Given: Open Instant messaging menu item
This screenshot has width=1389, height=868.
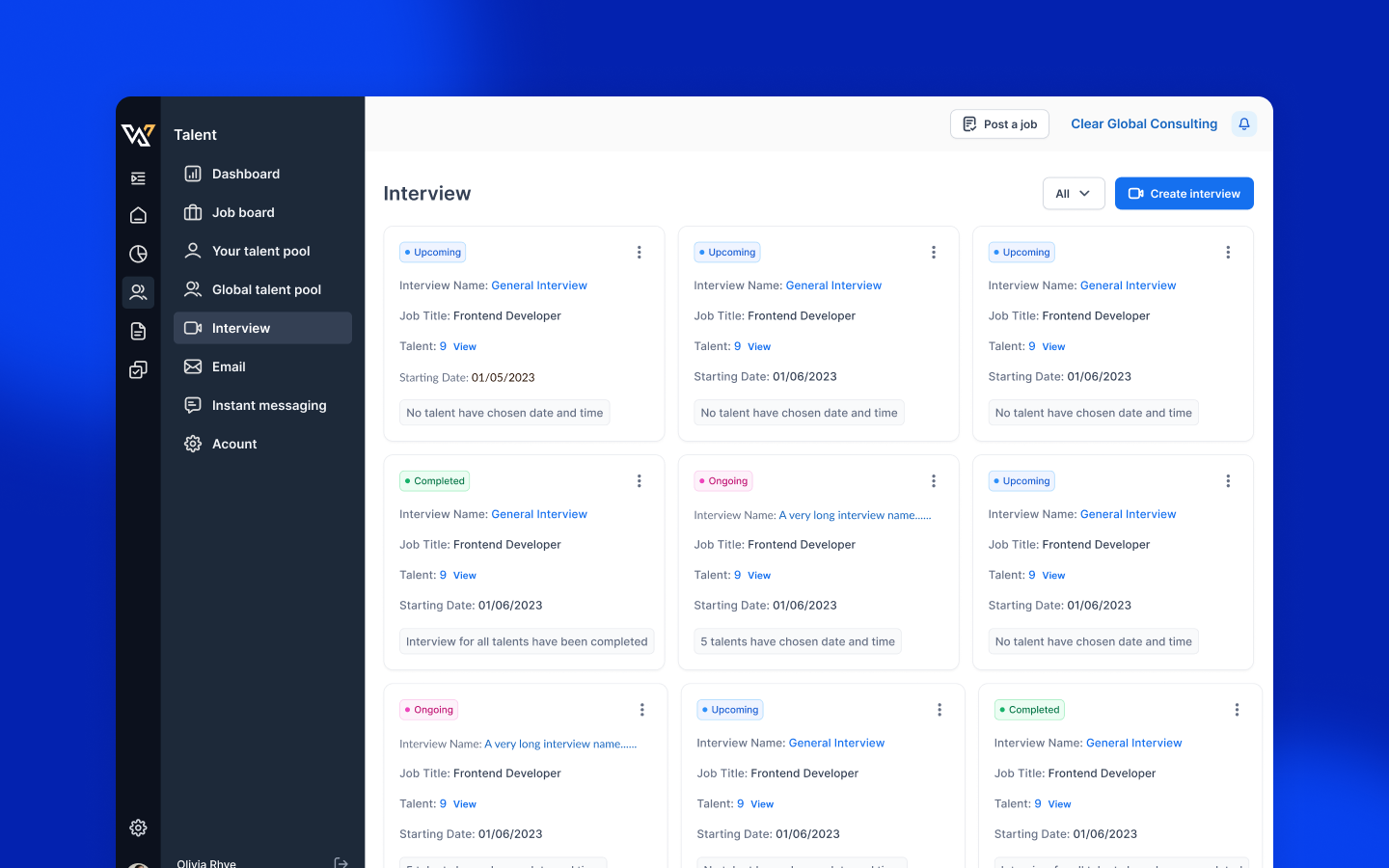Looking at the screenshot, I should pos(262,405).
